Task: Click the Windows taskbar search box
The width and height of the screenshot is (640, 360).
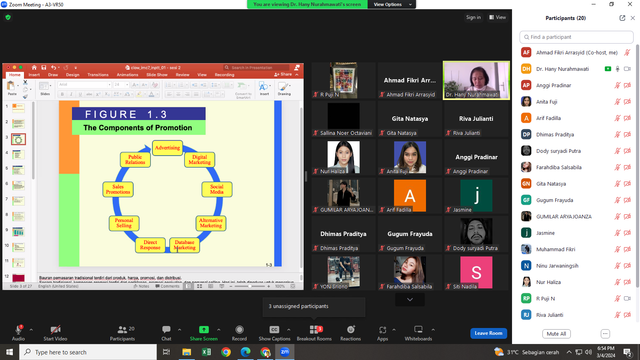Action: (x=88, y=352)
